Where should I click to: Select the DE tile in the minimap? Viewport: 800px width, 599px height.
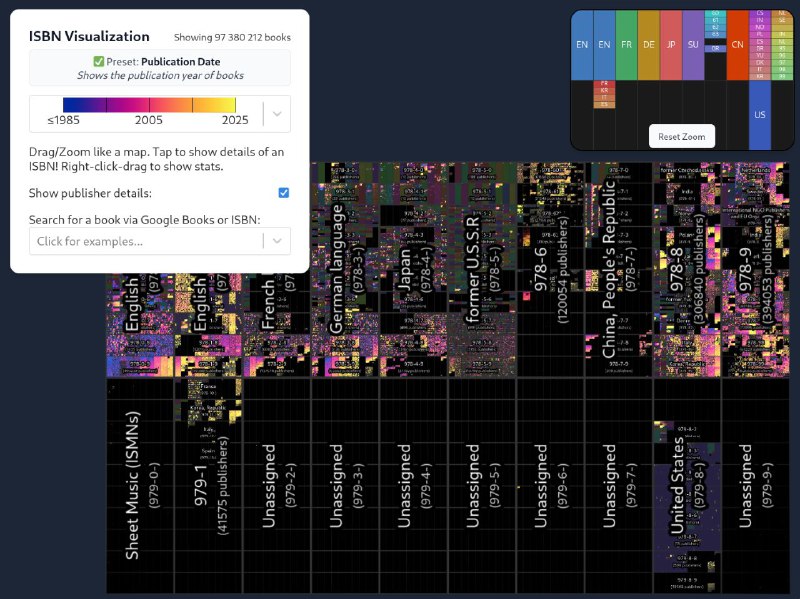coord(648,44)
